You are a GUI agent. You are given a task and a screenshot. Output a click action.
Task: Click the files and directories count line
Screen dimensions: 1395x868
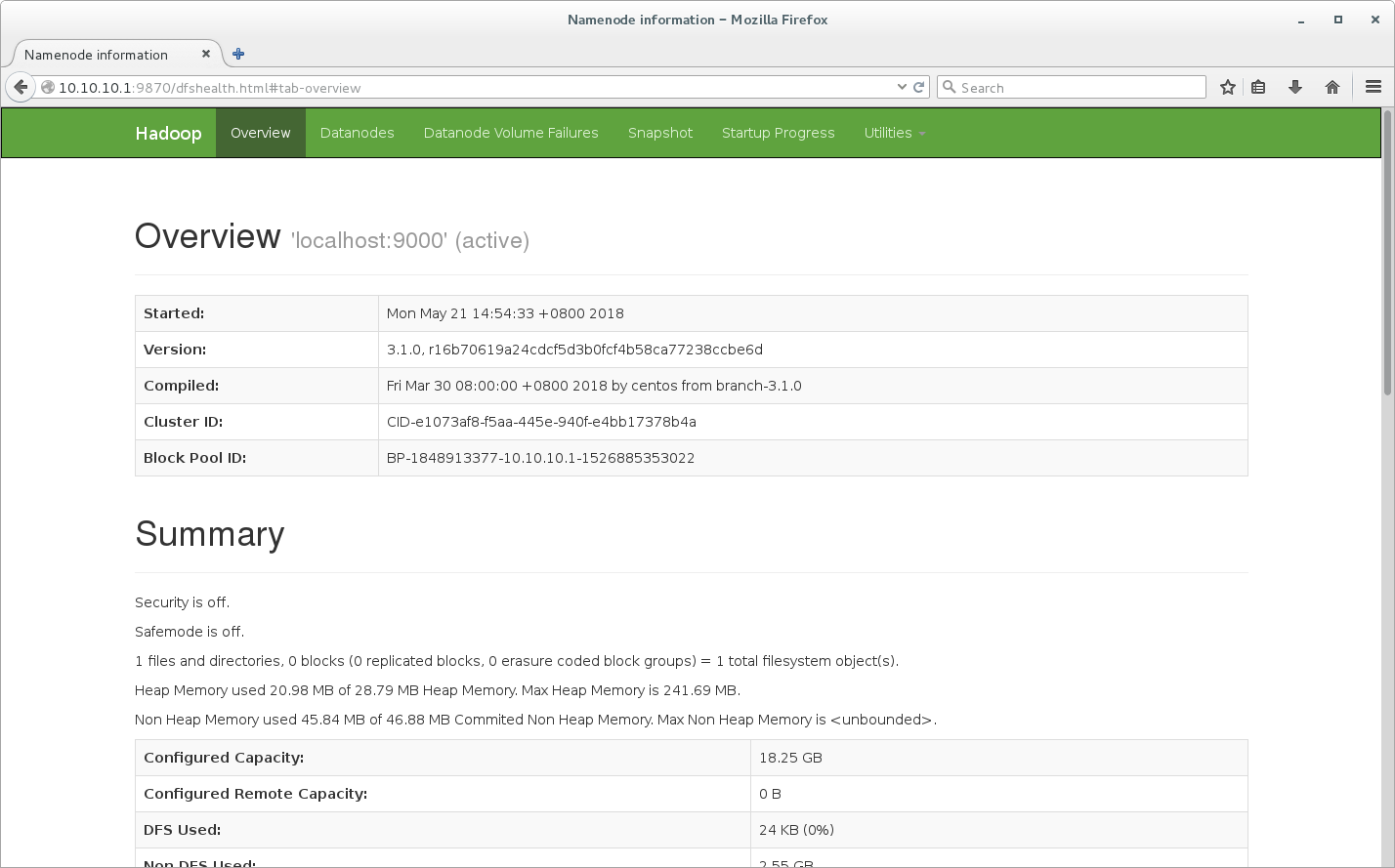[517, 661]
